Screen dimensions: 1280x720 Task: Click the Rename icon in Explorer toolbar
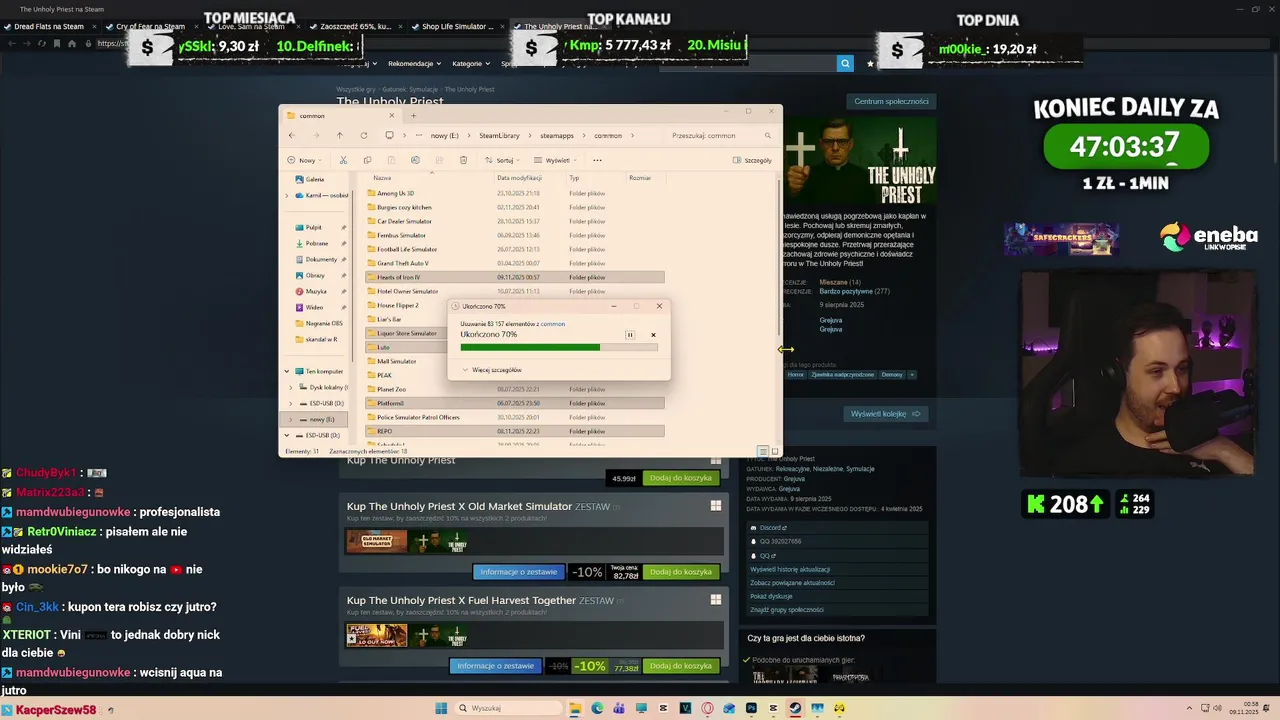pyautogui.click(x=415, y=160)
